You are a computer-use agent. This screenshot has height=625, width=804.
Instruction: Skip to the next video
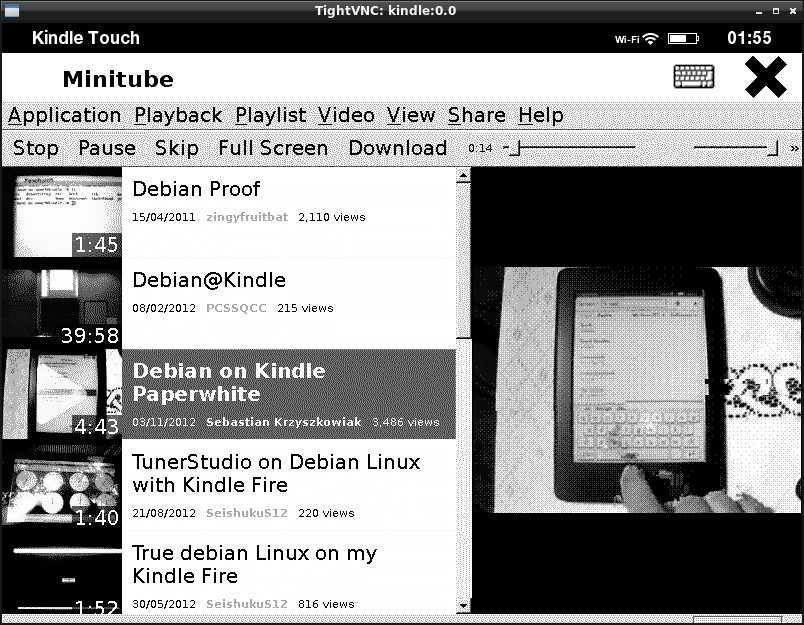[177, 148]
